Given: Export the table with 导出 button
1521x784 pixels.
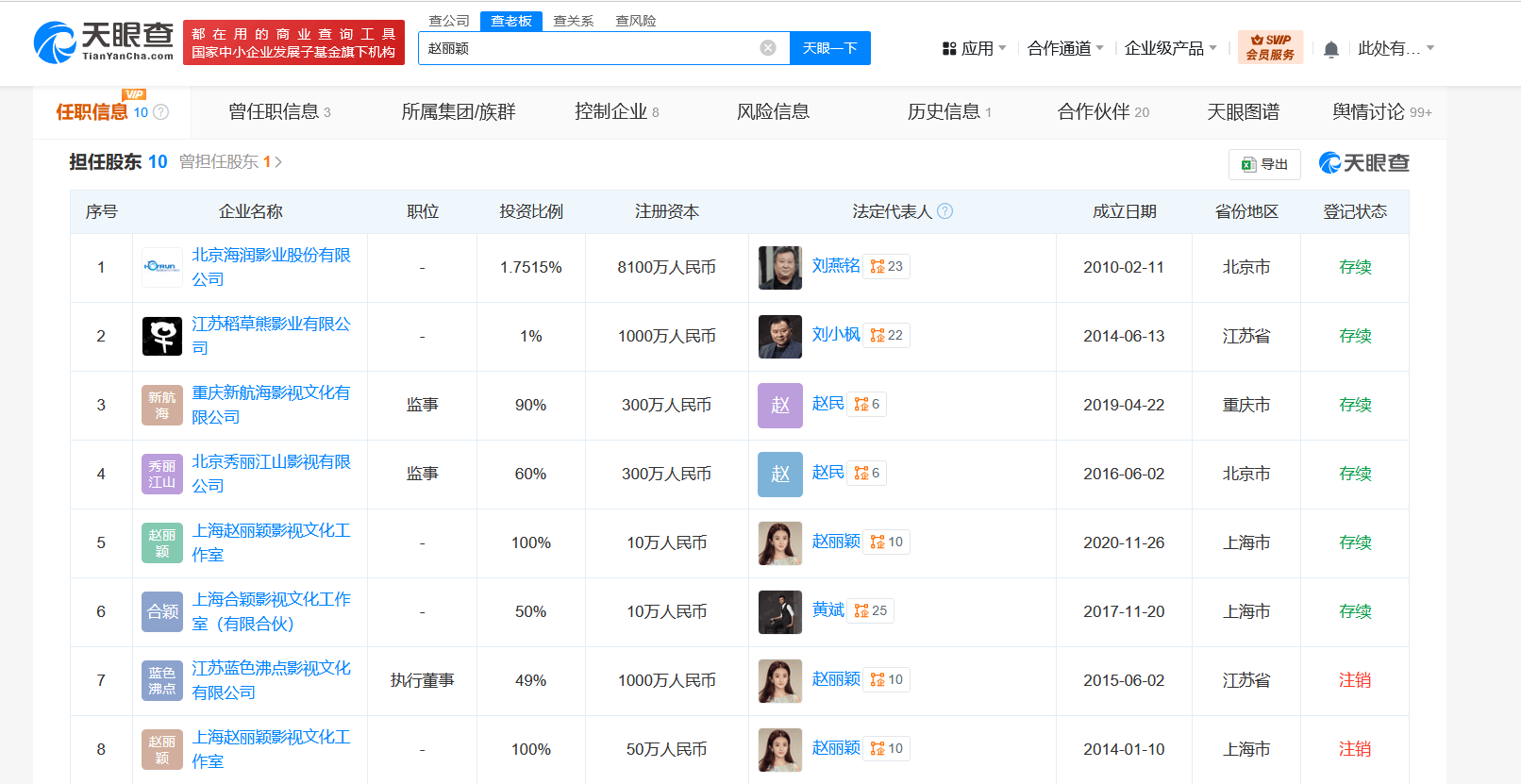Looking at the screenshot, I should pyautogui.click(x=1264, y=164).
